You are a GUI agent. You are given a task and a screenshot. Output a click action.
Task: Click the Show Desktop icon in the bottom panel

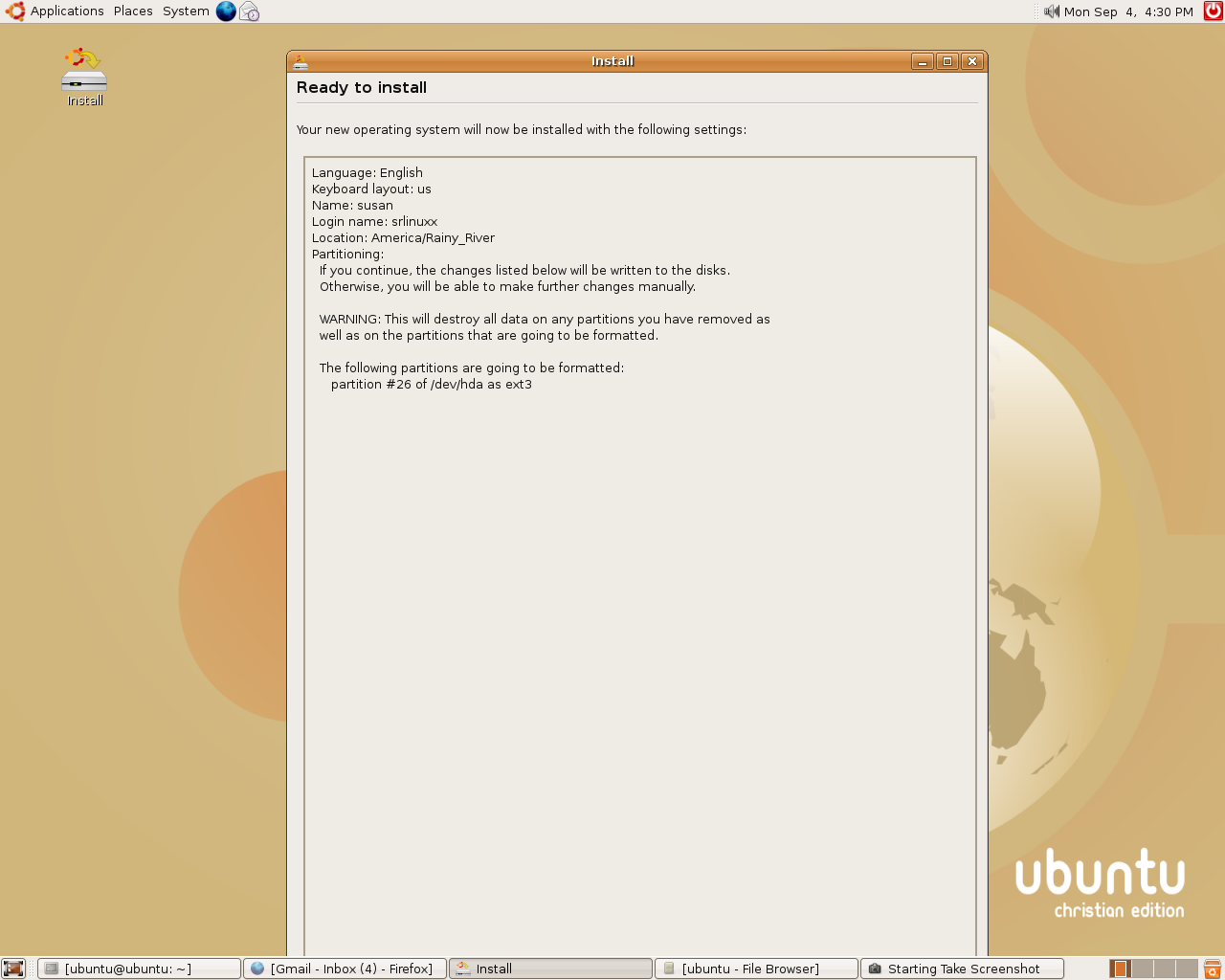point(13,969)
